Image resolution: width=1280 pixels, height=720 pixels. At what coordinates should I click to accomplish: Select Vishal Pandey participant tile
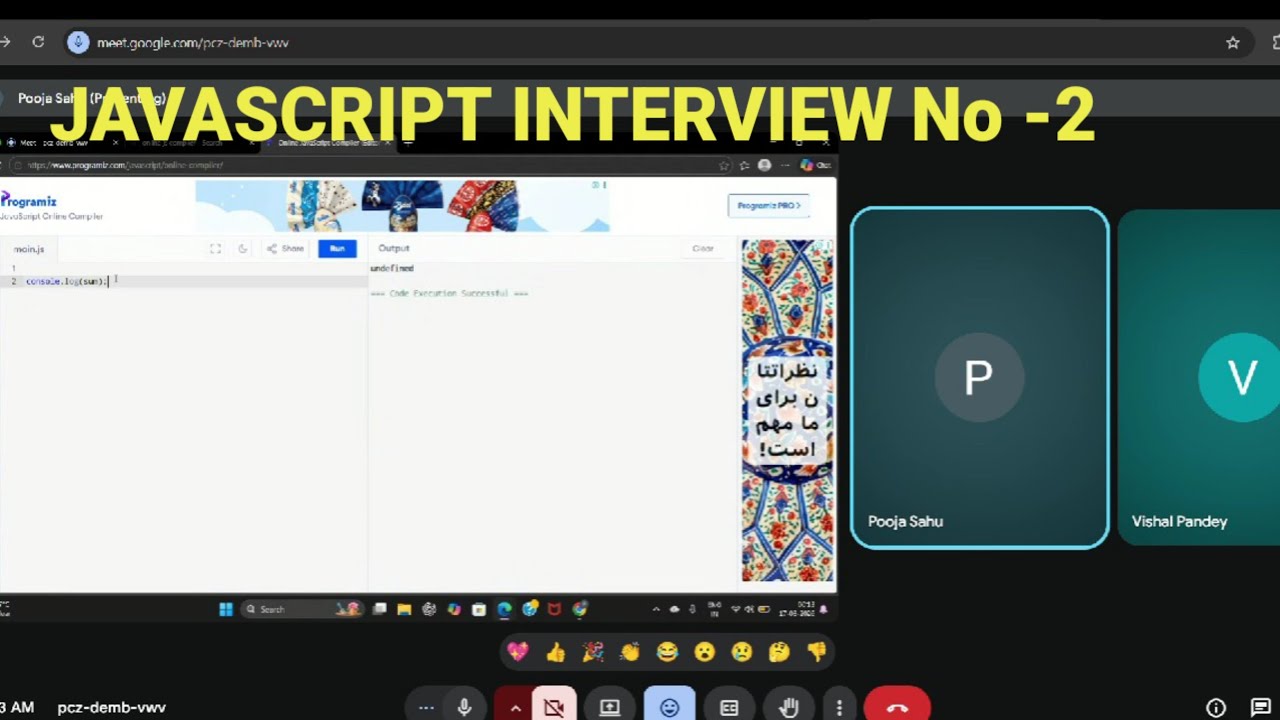(1199, 378)
